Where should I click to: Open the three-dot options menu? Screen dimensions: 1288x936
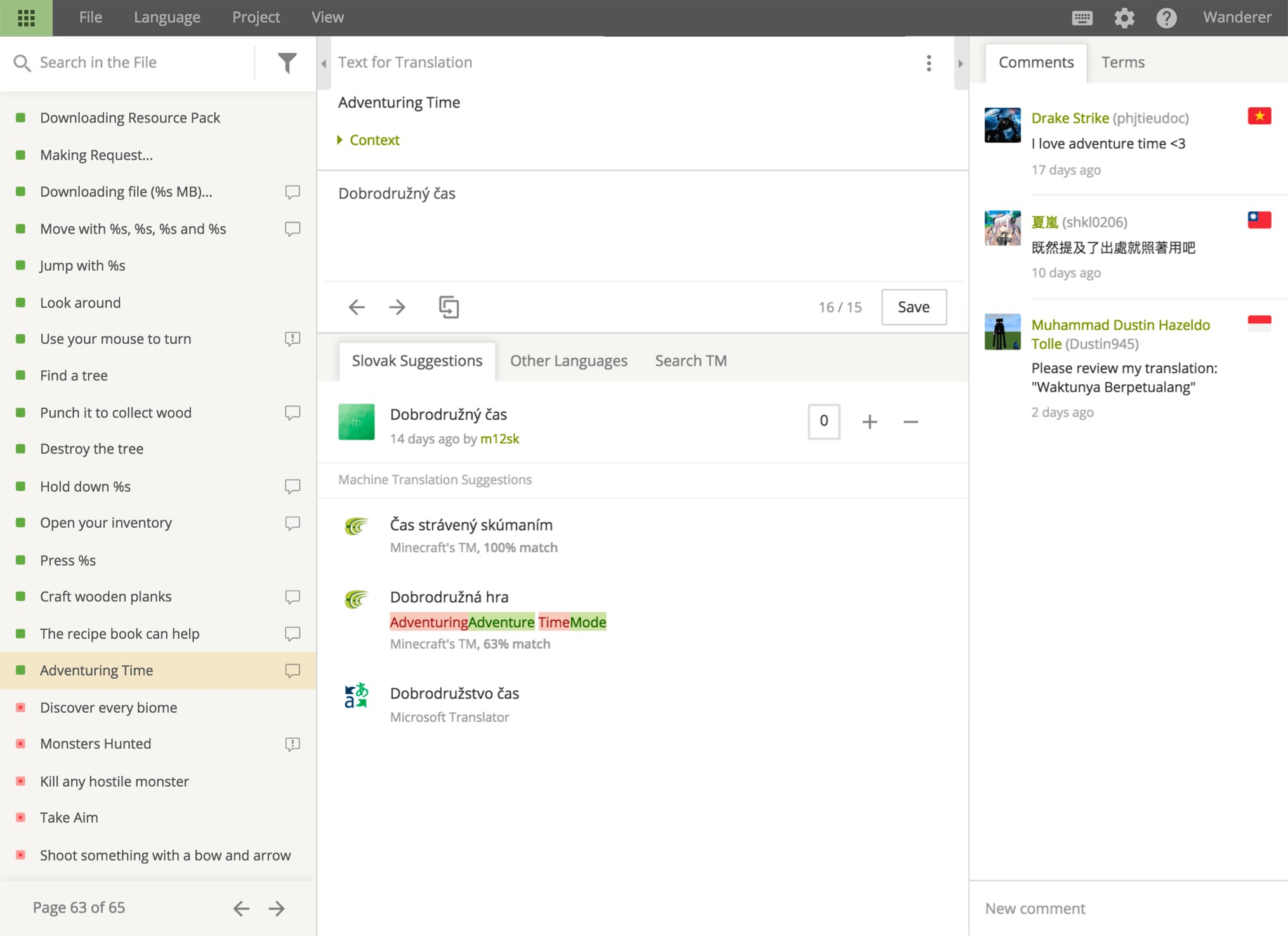pyautogui.click(x=928, y=63)
